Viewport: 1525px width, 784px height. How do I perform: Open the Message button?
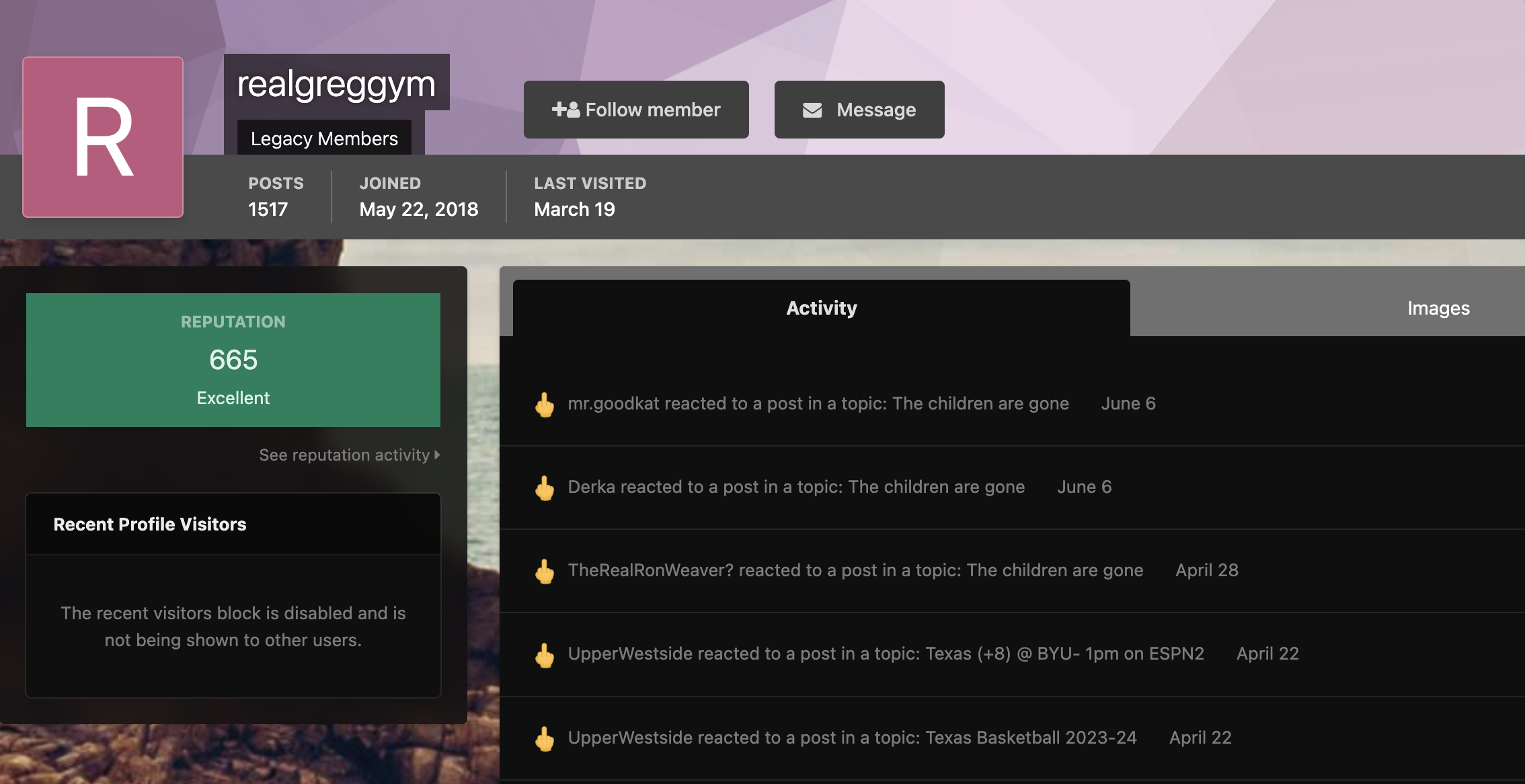tap(859, 110)
